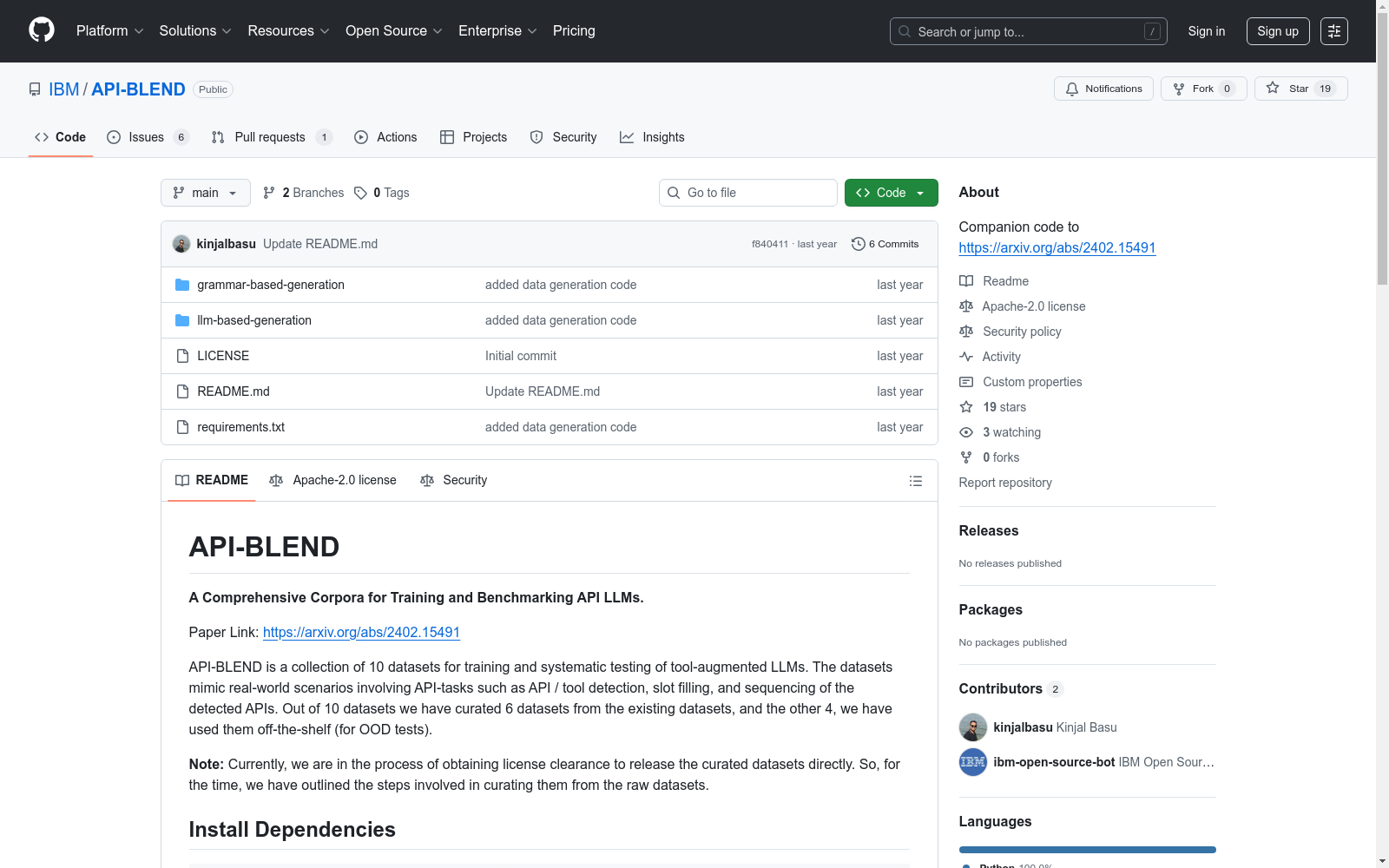
Task: Open the main branch selector dropdown
Action: tap(206, 193)
